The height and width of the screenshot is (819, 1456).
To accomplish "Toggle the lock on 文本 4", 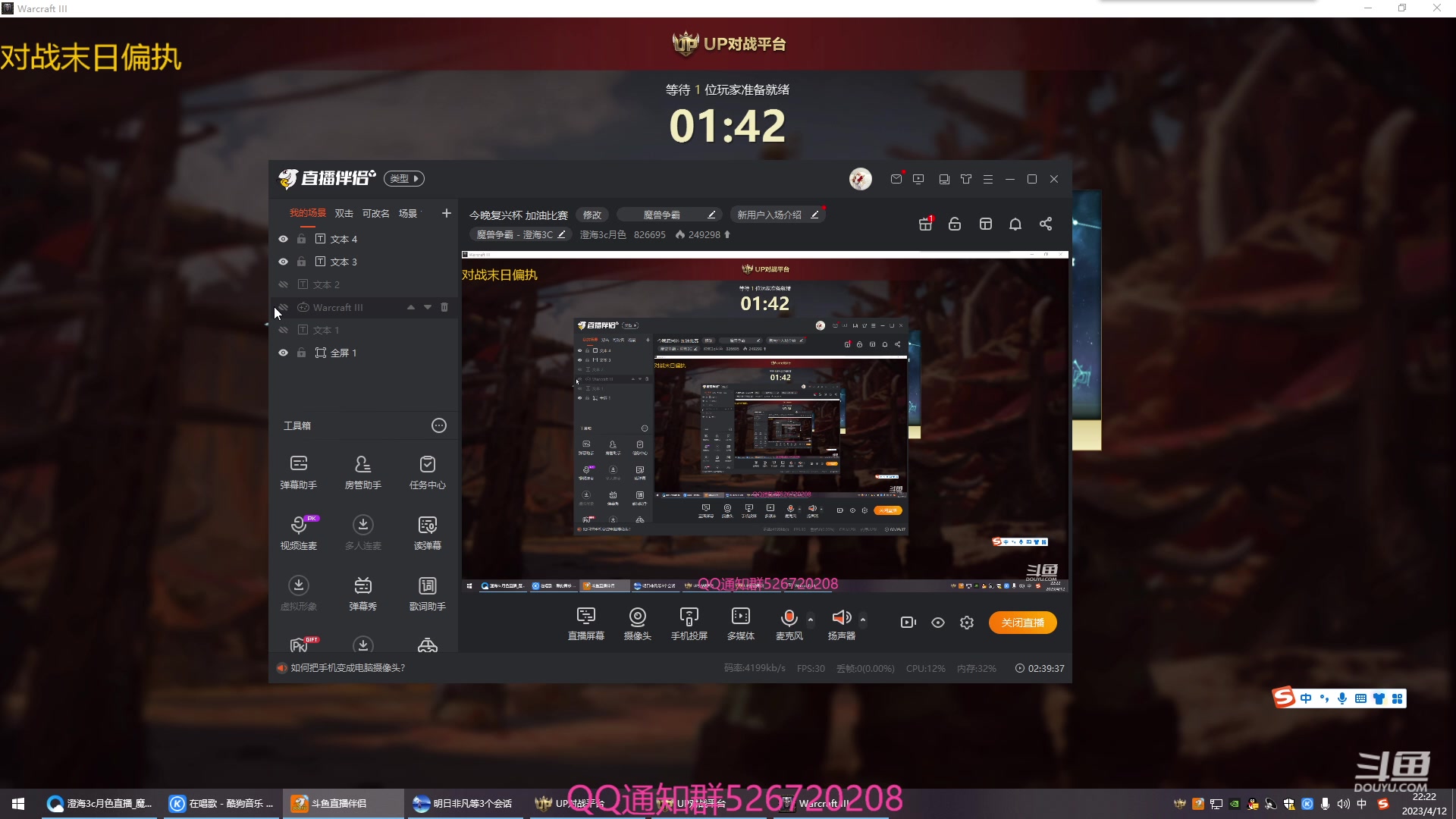I will (x=301, y=239).
